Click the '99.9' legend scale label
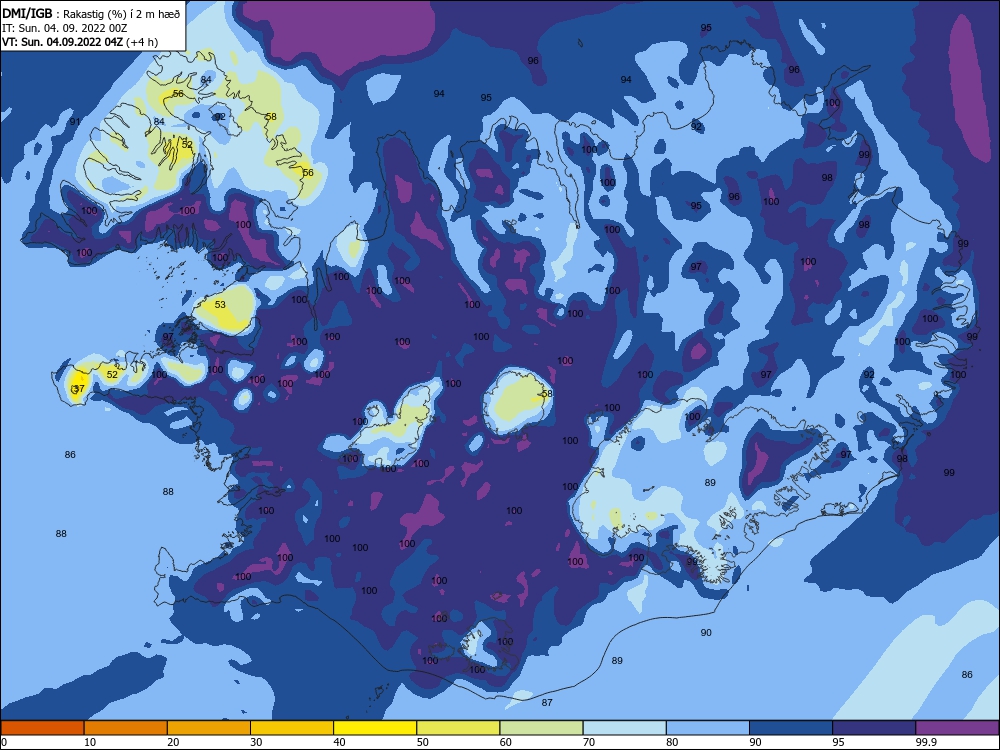Image resolution: width=1000 pixels, height=750 pixels. 925,742
